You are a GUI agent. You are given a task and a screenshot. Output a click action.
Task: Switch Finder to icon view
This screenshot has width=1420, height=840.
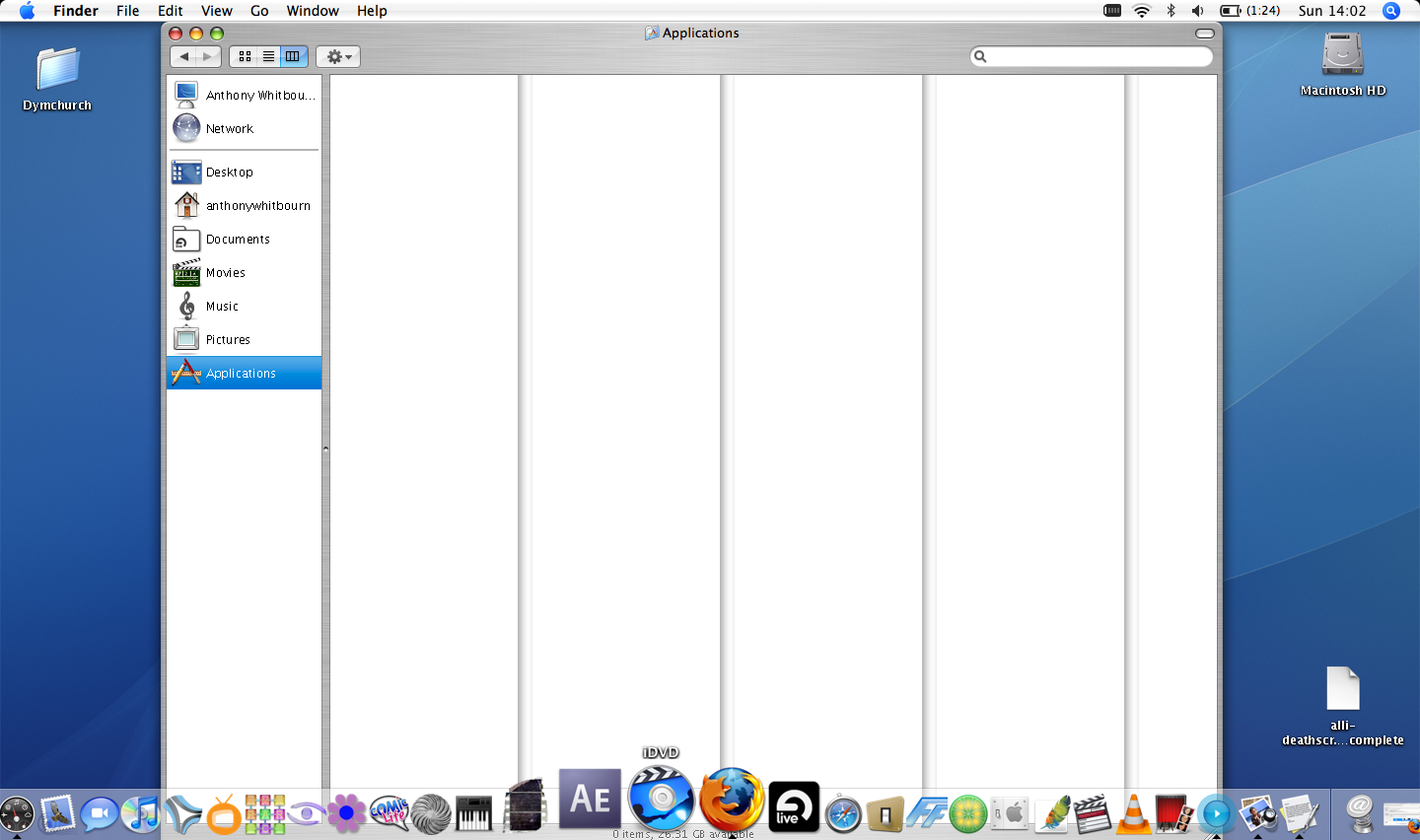[x=245, y=56]
